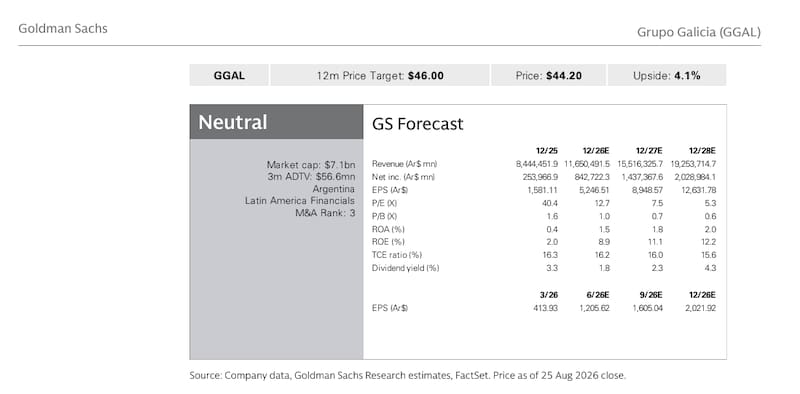Click the Latin America Financials label
This screenshot has width=800, height=394.
click(x=300, y=201)
